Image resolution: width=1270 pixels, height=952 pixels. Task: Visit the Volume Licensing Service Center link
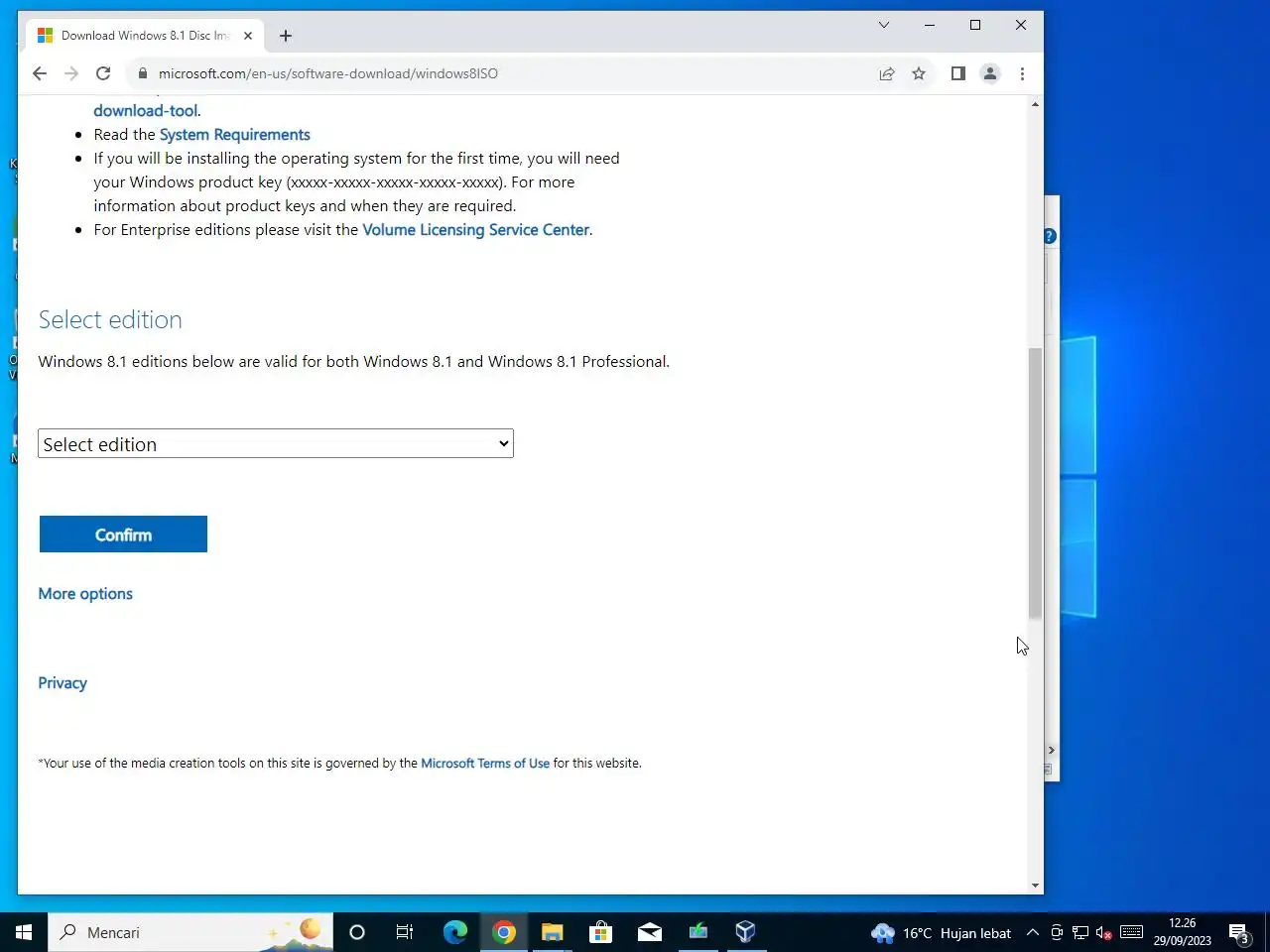click(476, 230)
